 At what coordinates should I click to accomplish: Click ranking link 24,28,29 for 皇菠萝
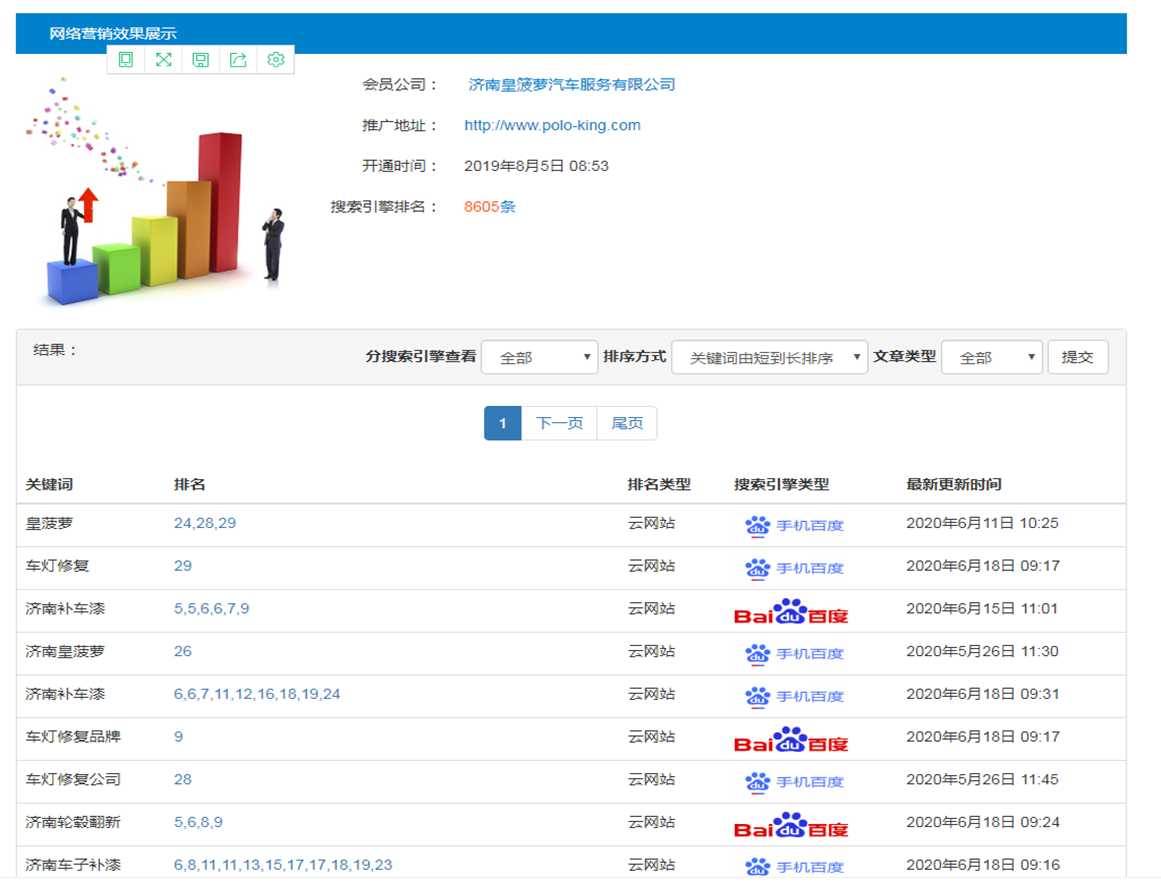(x=205, y=523)
